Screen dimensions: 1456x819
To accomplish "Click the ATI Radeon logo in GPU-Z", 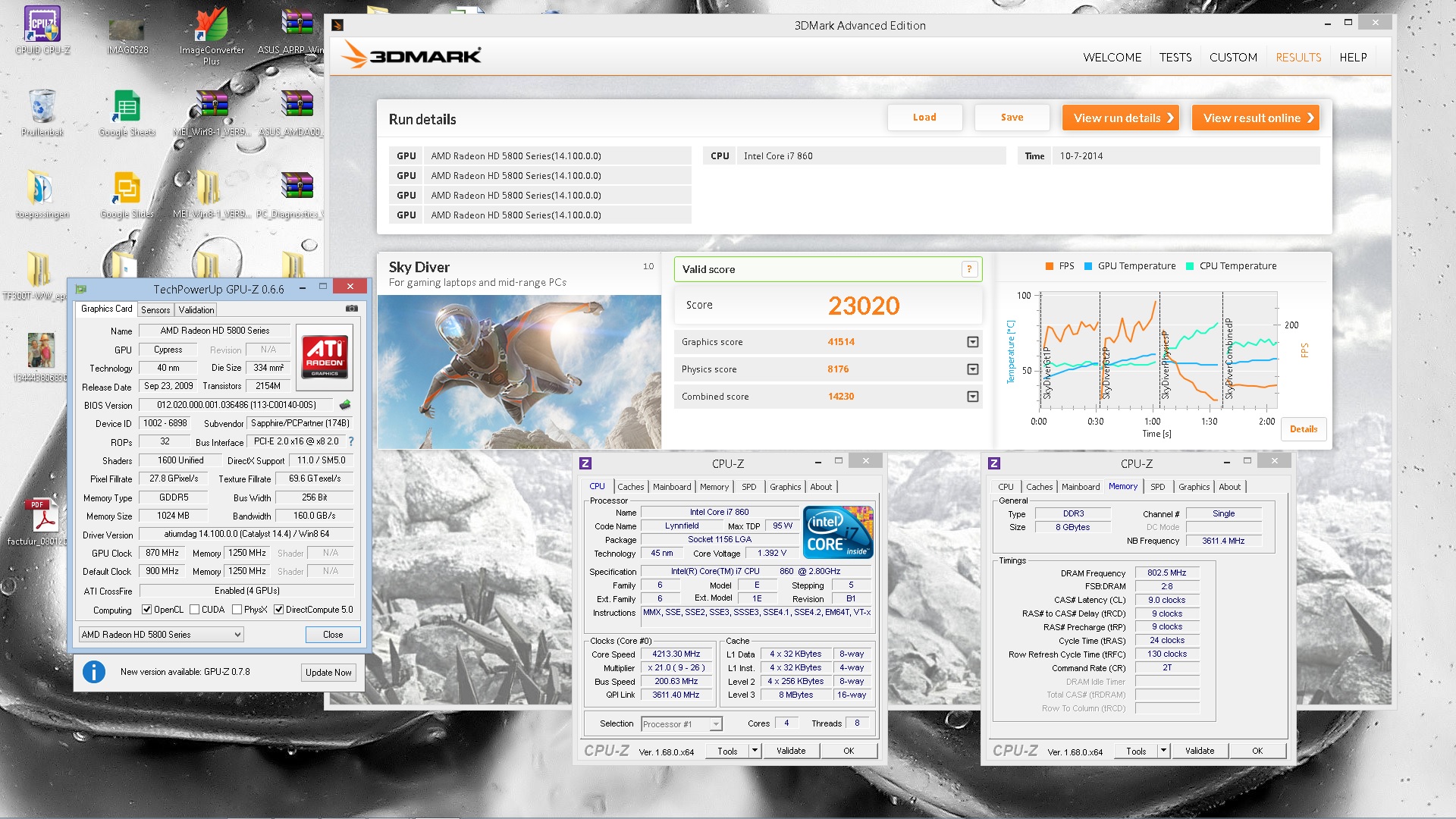I will click(325, 357).
